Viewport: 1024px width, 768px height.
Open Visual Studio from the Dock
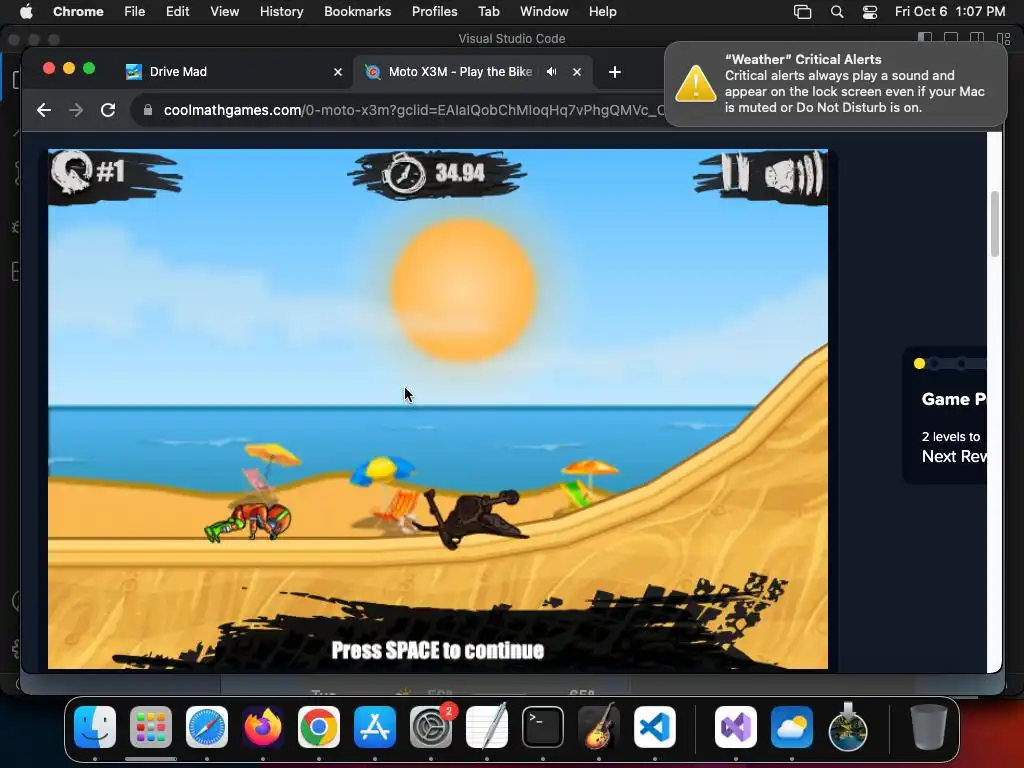pos(736,727)
